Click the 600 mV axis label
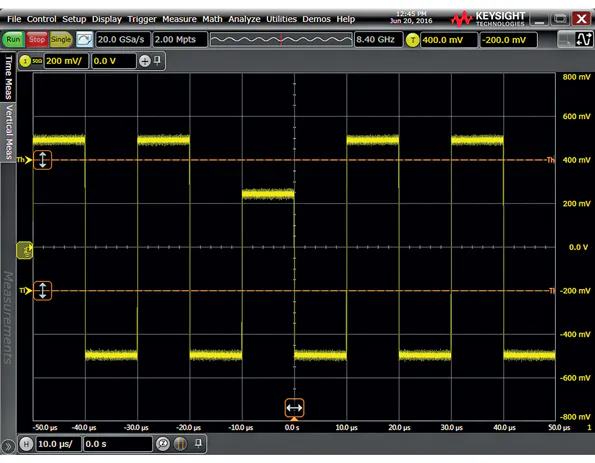The height and width of the screenshot is (463, 595). coord(576,117)
